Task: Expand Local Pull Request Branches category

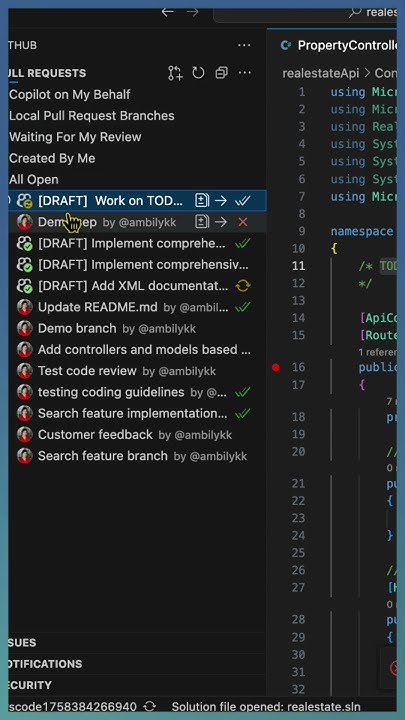Action: pyautogui.click(x=137, y=116)
